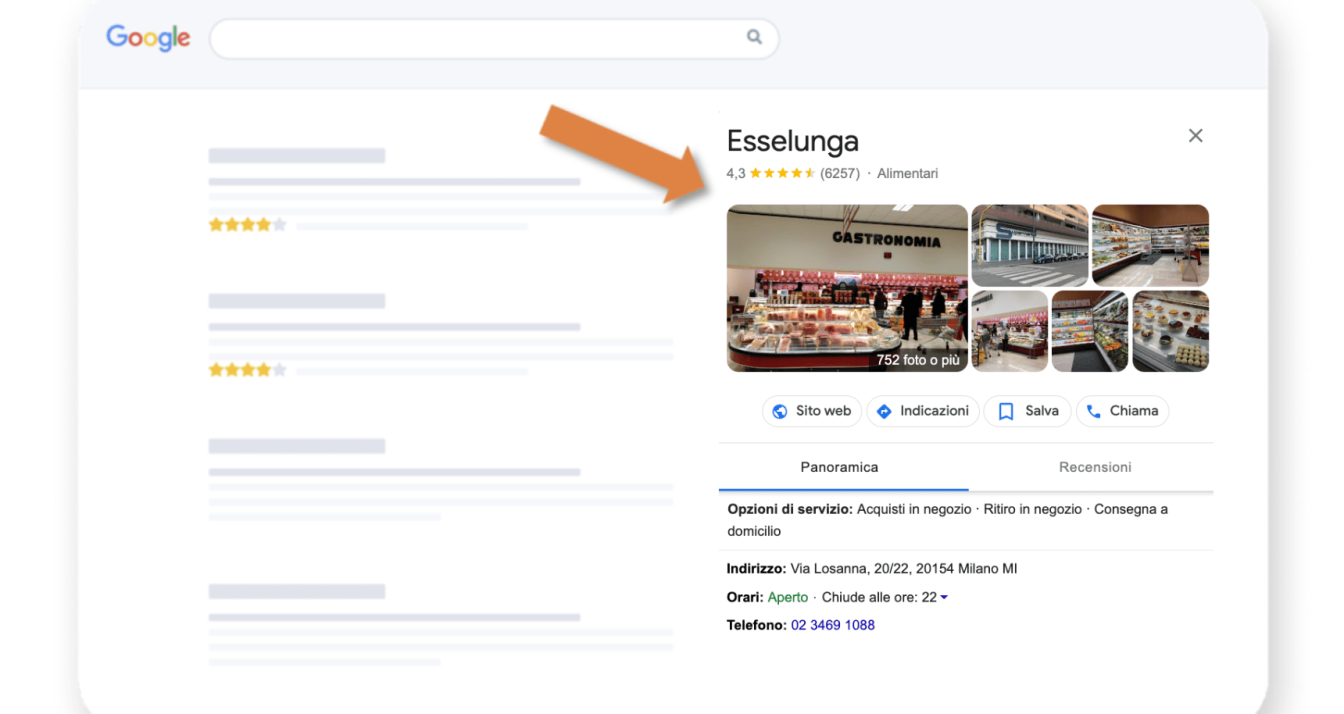Viewport: 1344px width, 714px height.
Task: Click the Alimentari category label
Action: pyautogui.click(x=908, y=173)
